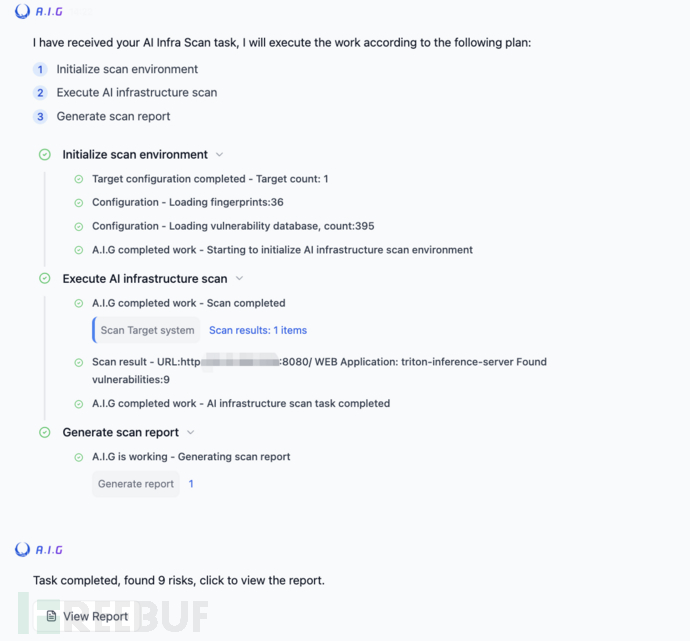The height and width of the screenshot is (641, 690).
Task: Click green check beside Execute AI infrastructure scan
Action: [44, 278]
